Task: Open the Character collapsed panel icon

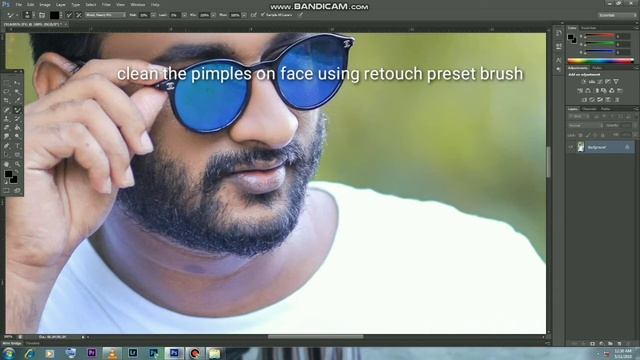Action: tap(559, 60)
